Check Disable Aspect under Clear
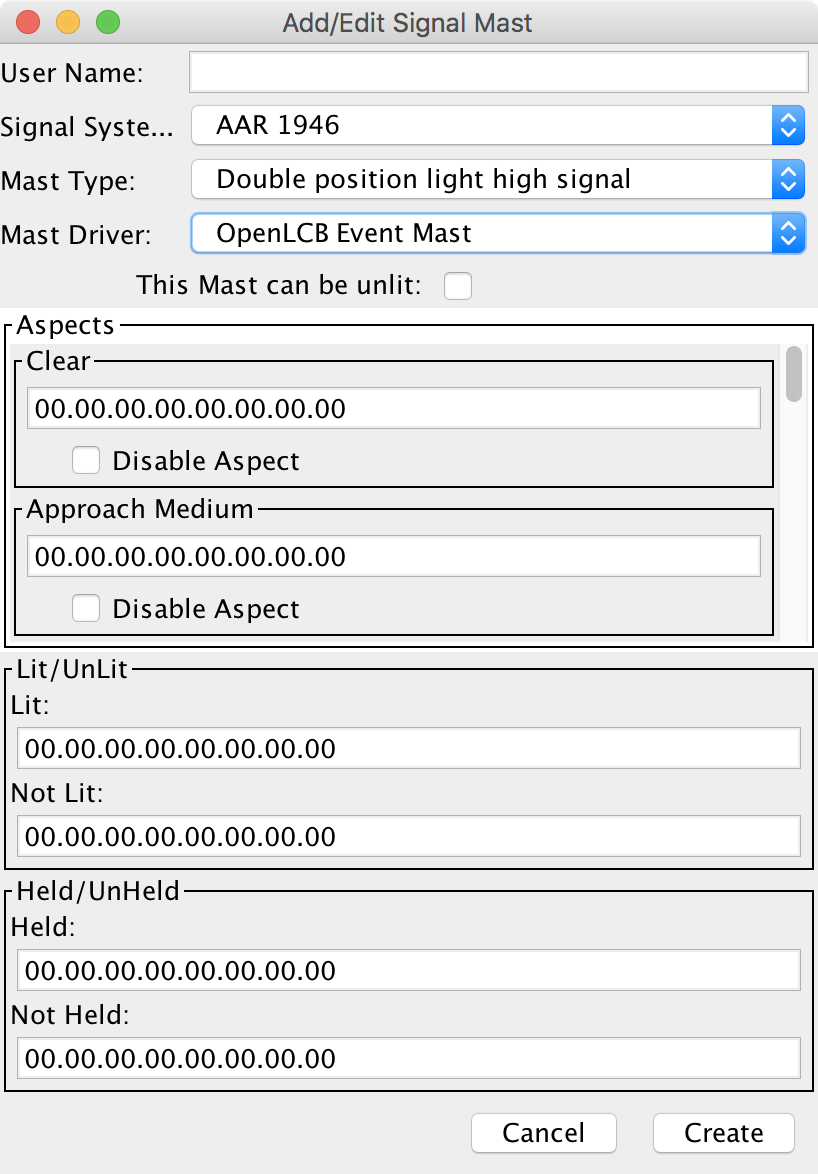 (87, 461)
